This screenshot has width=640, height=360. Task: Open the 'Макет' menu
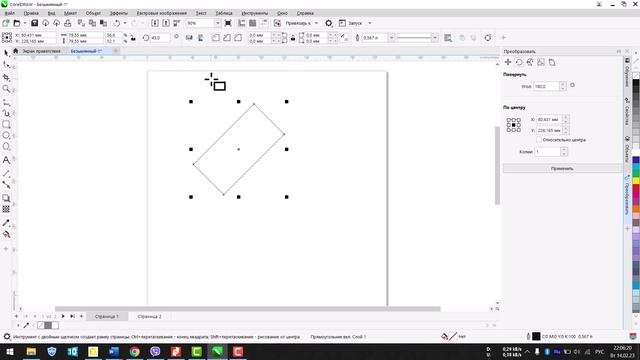pyautogui.click(x=70, y=13)
